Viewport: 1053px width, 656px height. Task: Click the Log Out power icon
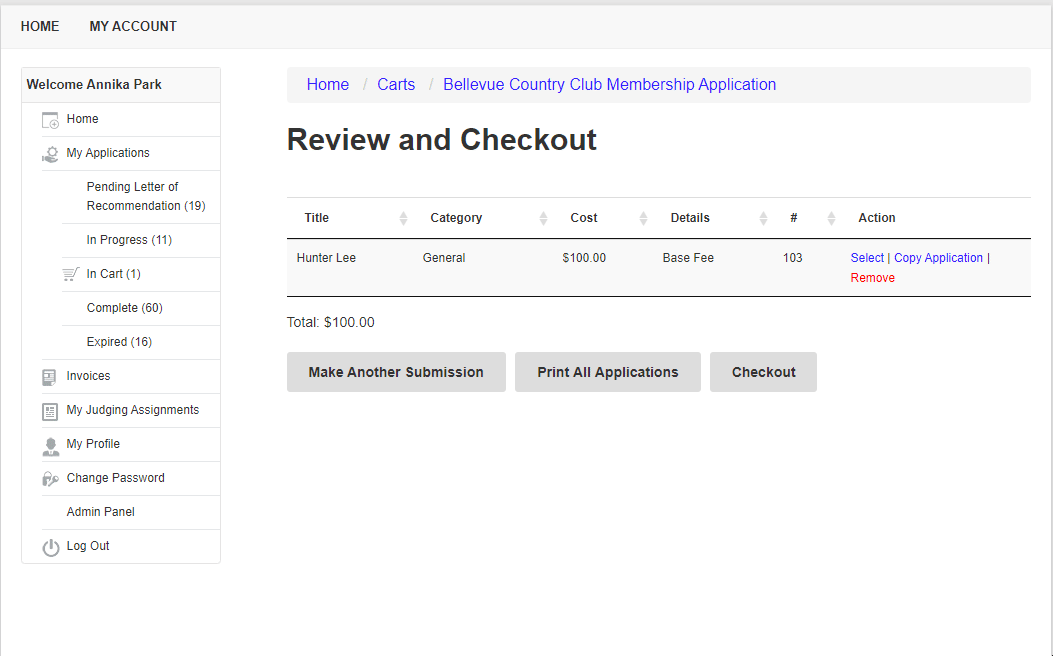coord(50,547)
